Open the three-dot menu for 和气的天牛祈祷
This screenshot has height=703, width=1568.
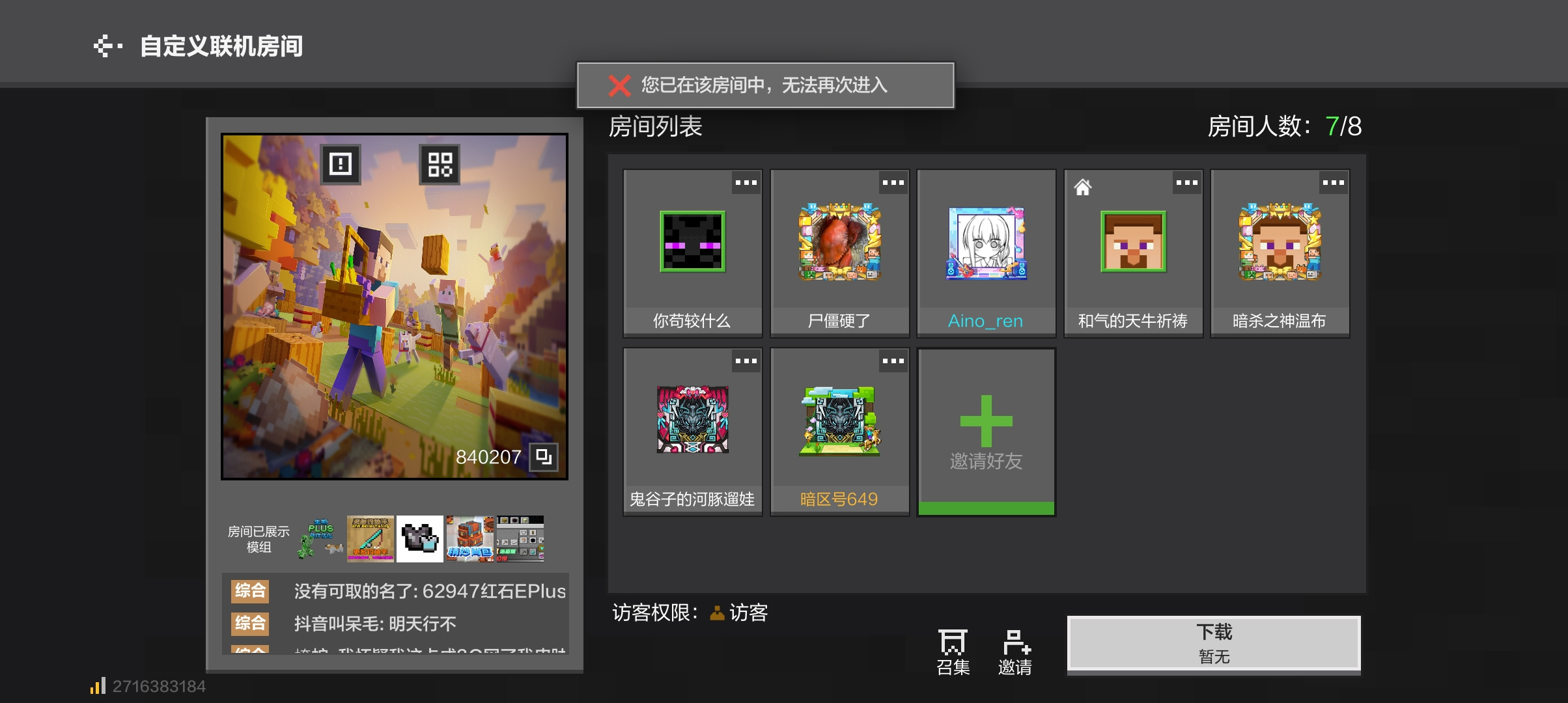1187,183
